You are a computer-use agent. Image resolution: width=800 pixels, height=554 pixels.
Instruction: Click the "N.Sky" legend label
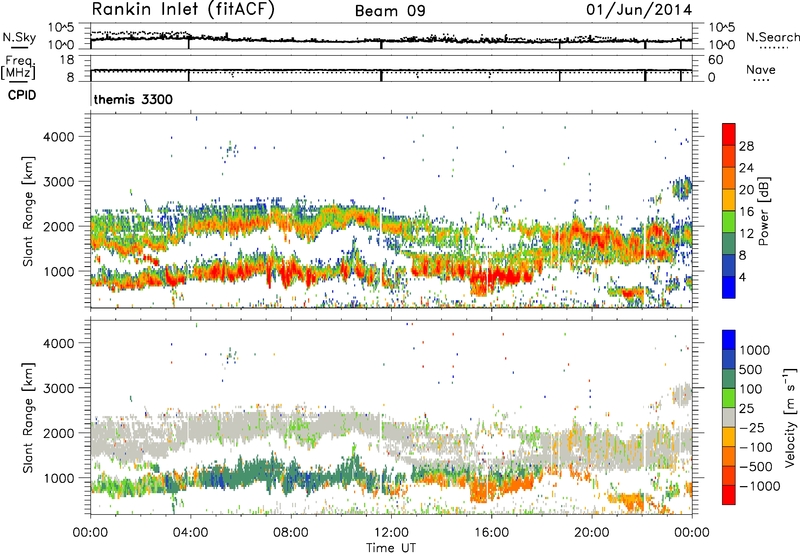[x=19, y=37]
